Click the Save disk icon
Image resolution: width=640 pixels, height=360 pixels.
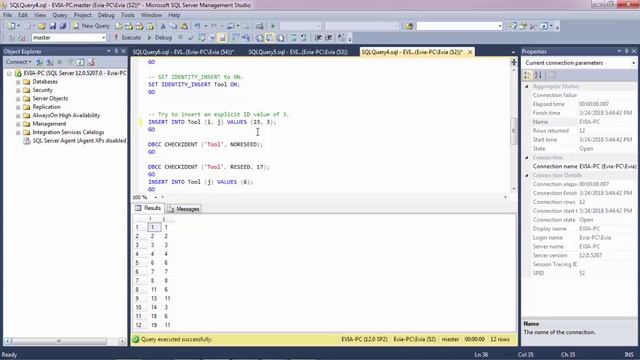coord(53,26)
